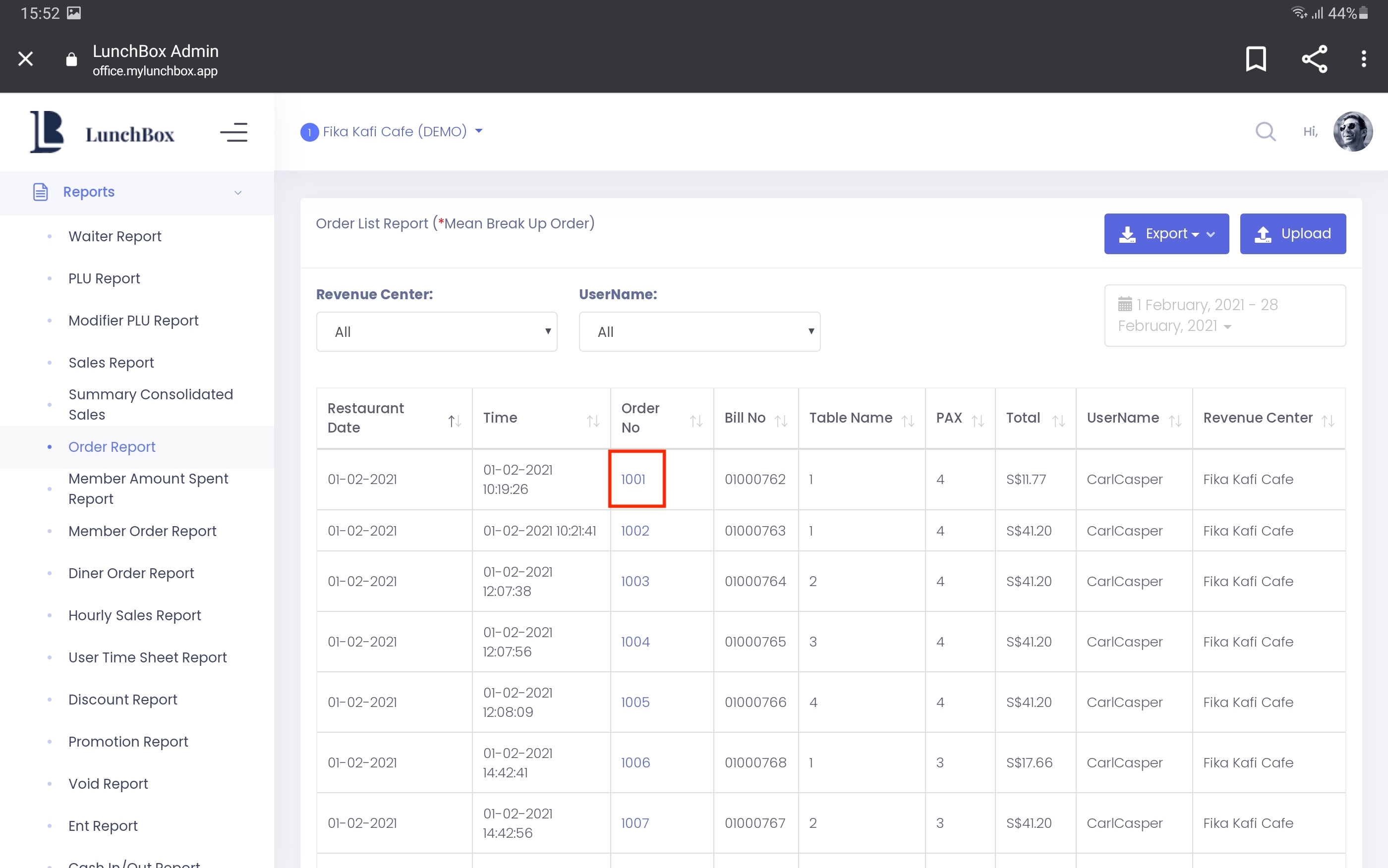
Task: Close the browser tab with X
Action: pyautogui.click(x=25, y=58)
